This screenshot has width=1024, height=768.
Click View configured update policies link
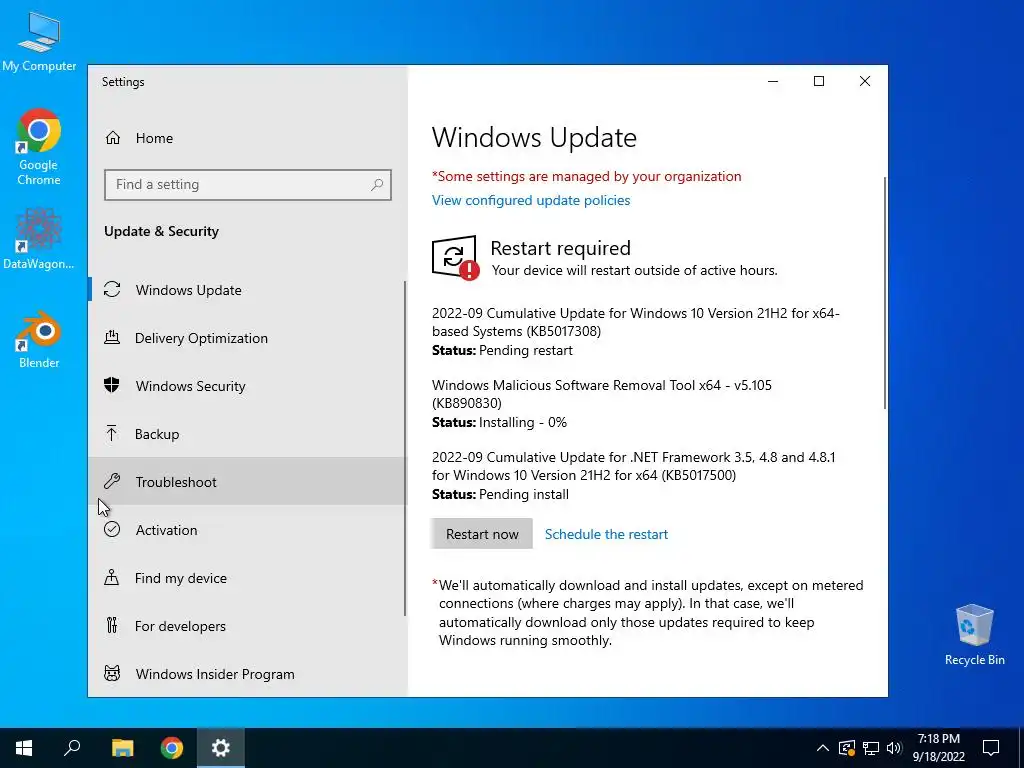pos(531,200)
